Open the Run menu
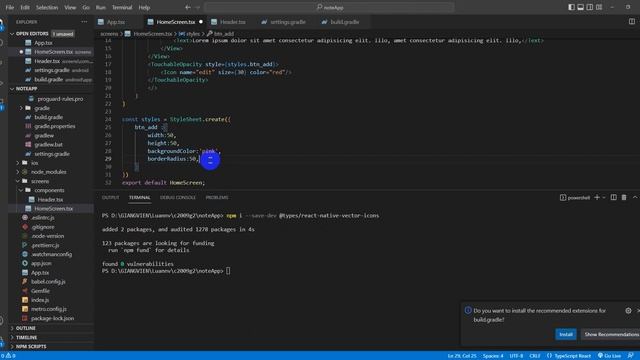This screenshot has height=360, width=640. [100, 7]
